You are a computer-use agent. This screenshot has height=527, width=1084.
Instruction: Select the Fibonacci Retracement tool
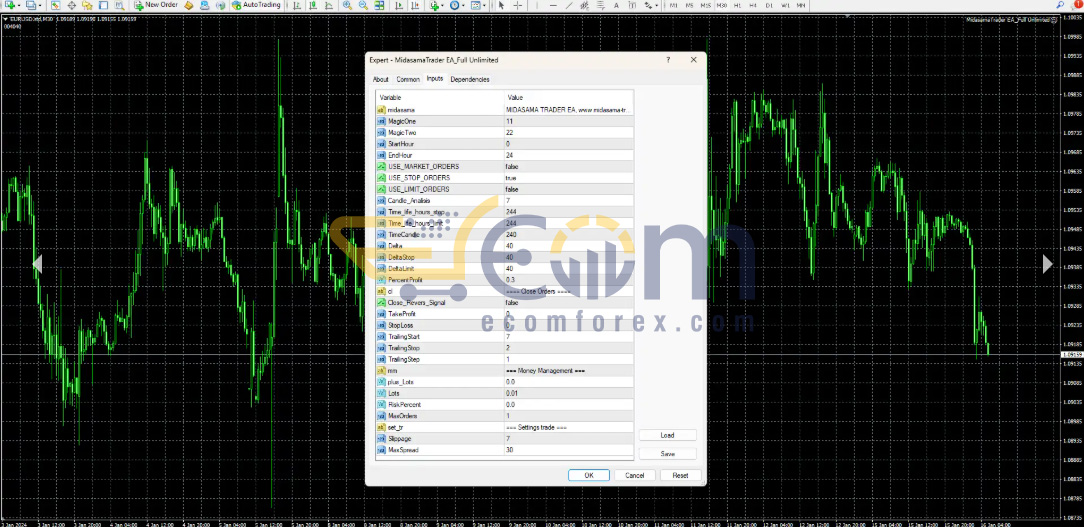[601, 5]
